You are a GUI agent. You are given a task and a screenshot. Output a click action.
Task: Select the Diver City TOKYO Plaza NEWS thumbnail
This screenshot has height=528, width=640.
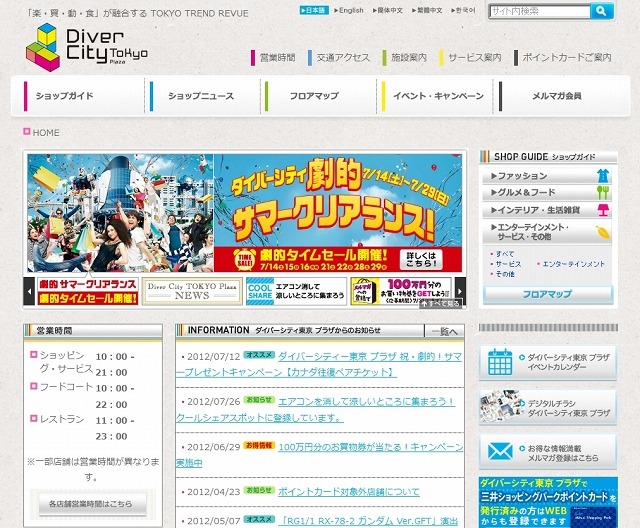(x=192, y=291)
